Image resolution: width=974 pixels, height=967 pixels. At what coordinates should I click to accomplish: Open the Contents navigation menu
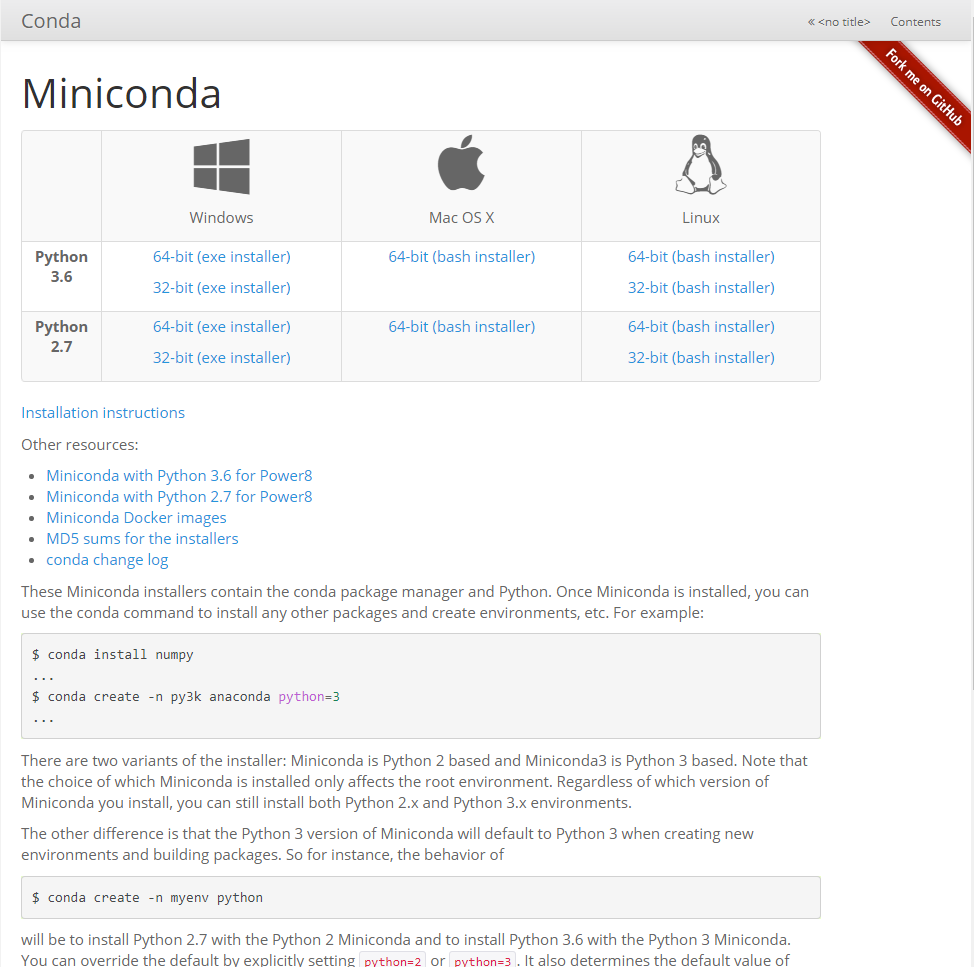tap(915, 22)
